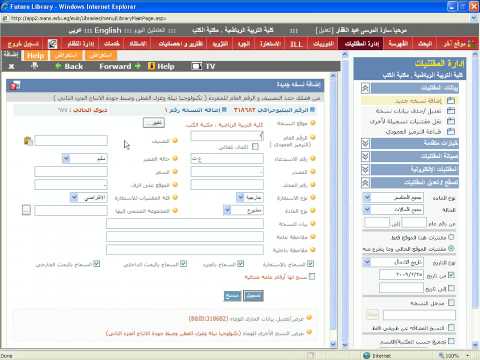Click the Internet zone globe in status bar
The image size is (480, 360).
[x=366, y=356]
